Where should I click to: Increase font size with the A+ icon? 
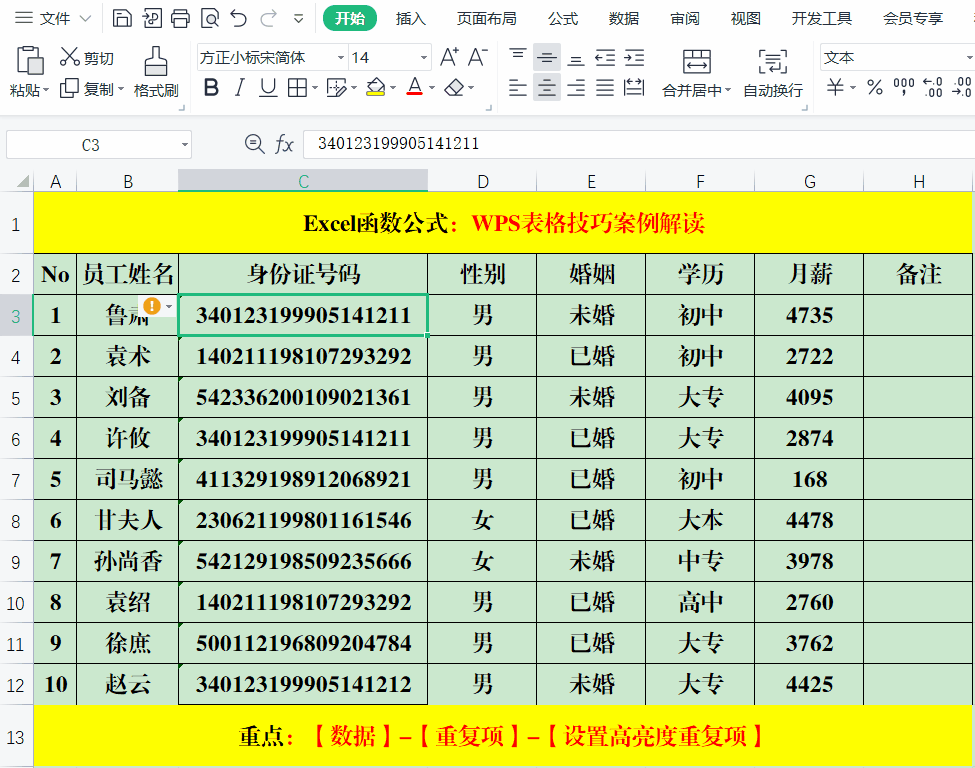click(x=449, y=57)
